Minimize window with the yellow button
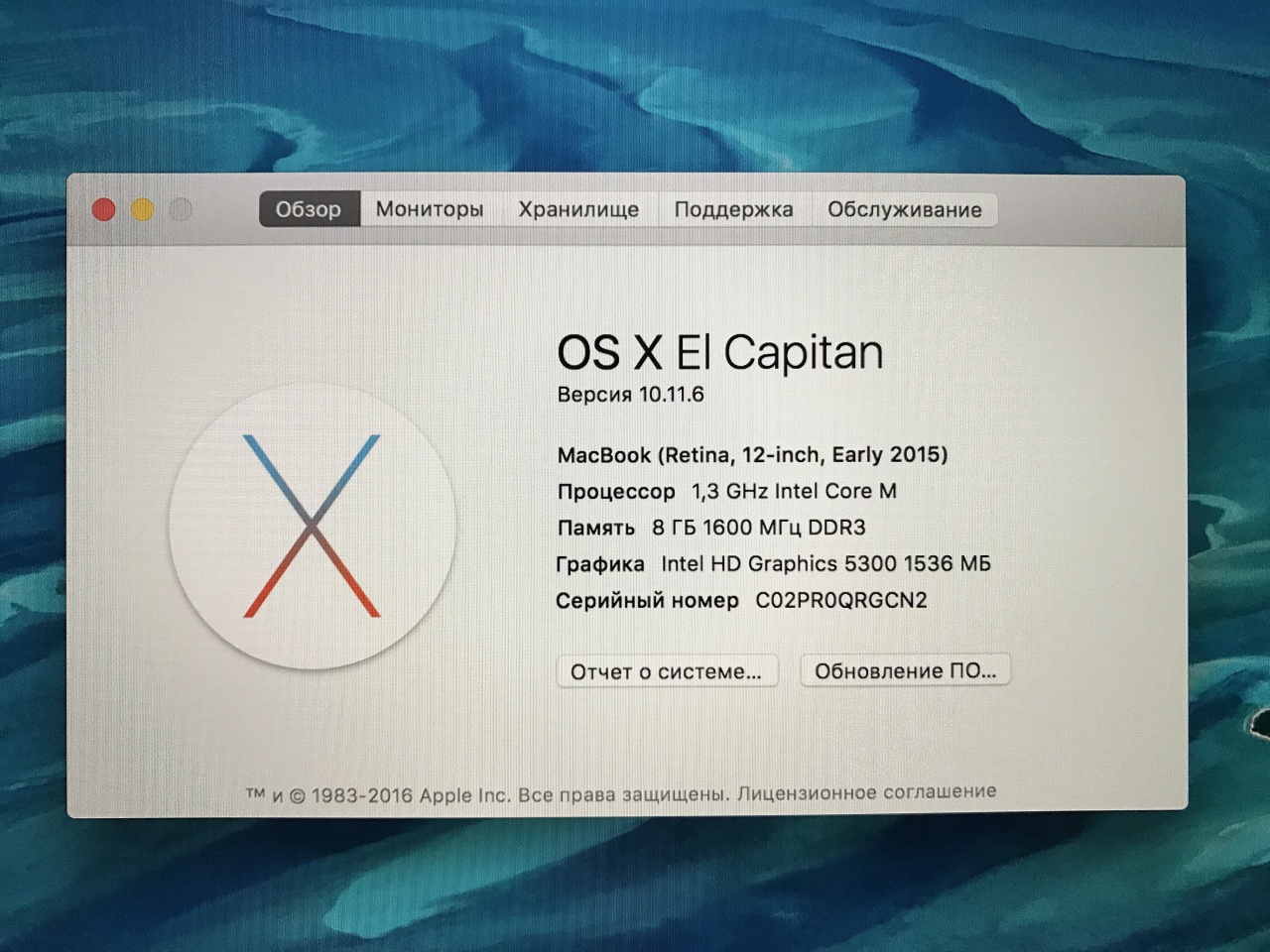The image size is (1270, 952). coord(142,209)
